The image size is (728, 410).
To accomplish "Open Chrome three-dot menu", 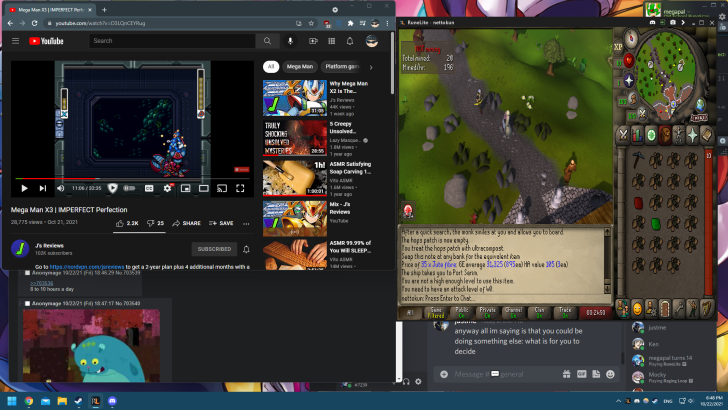I will [x=387, y=23].
